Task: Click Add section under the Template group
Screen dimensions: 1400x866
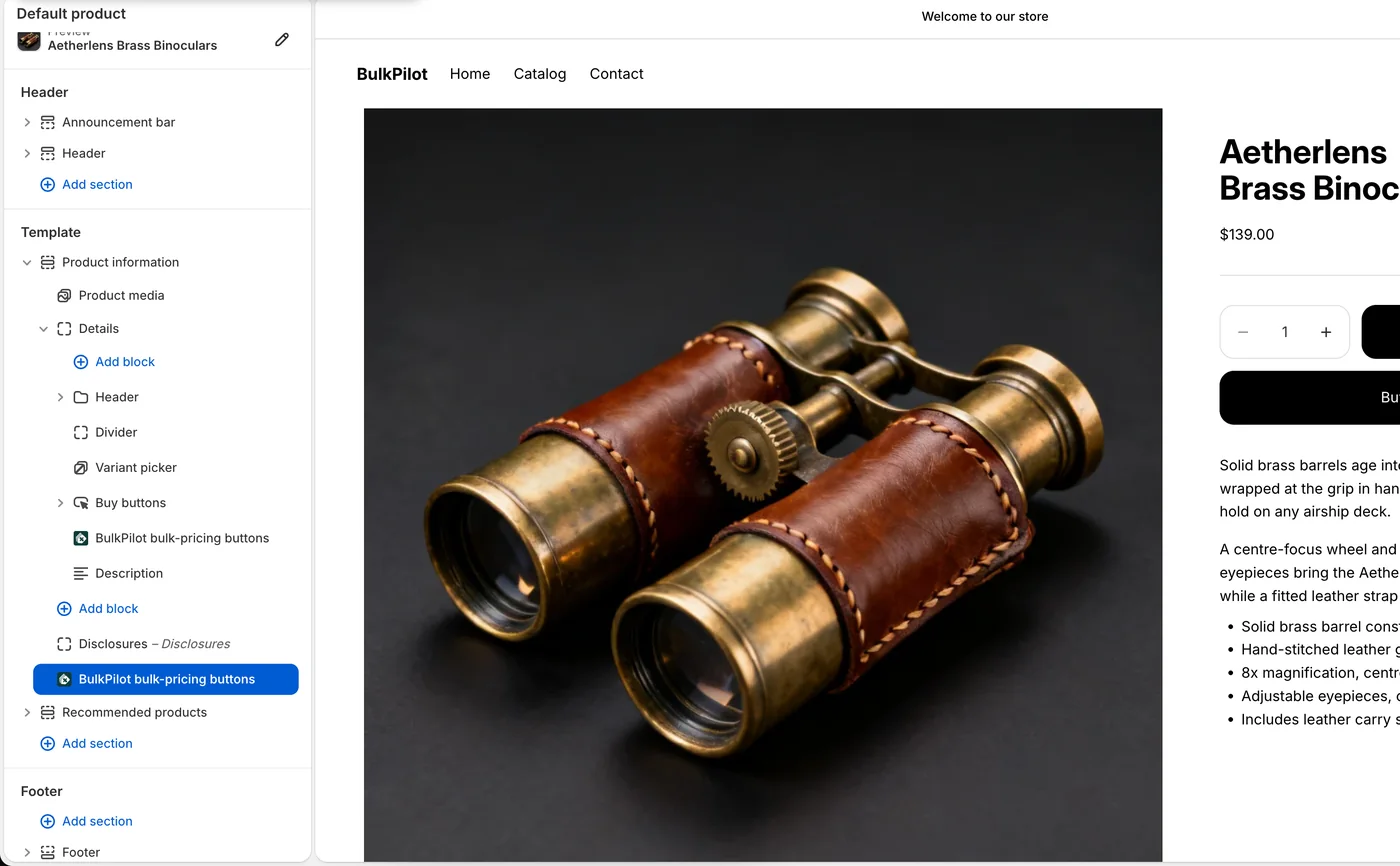Action: (x=97, y=743)
